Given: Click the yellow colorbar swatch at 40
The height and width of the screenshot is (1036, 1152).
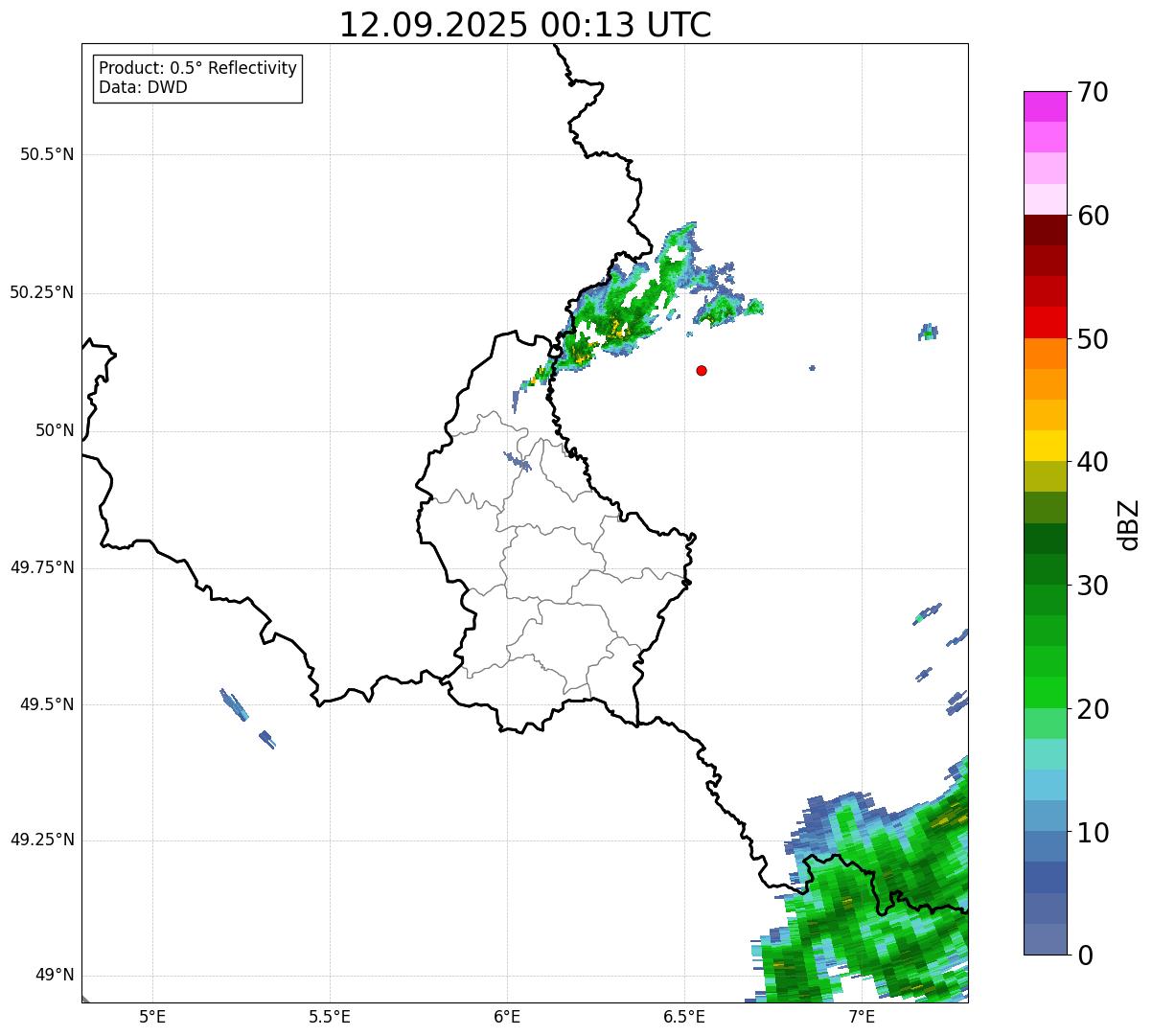Looking at the screenshot, I should click(x=1045, y=446).
